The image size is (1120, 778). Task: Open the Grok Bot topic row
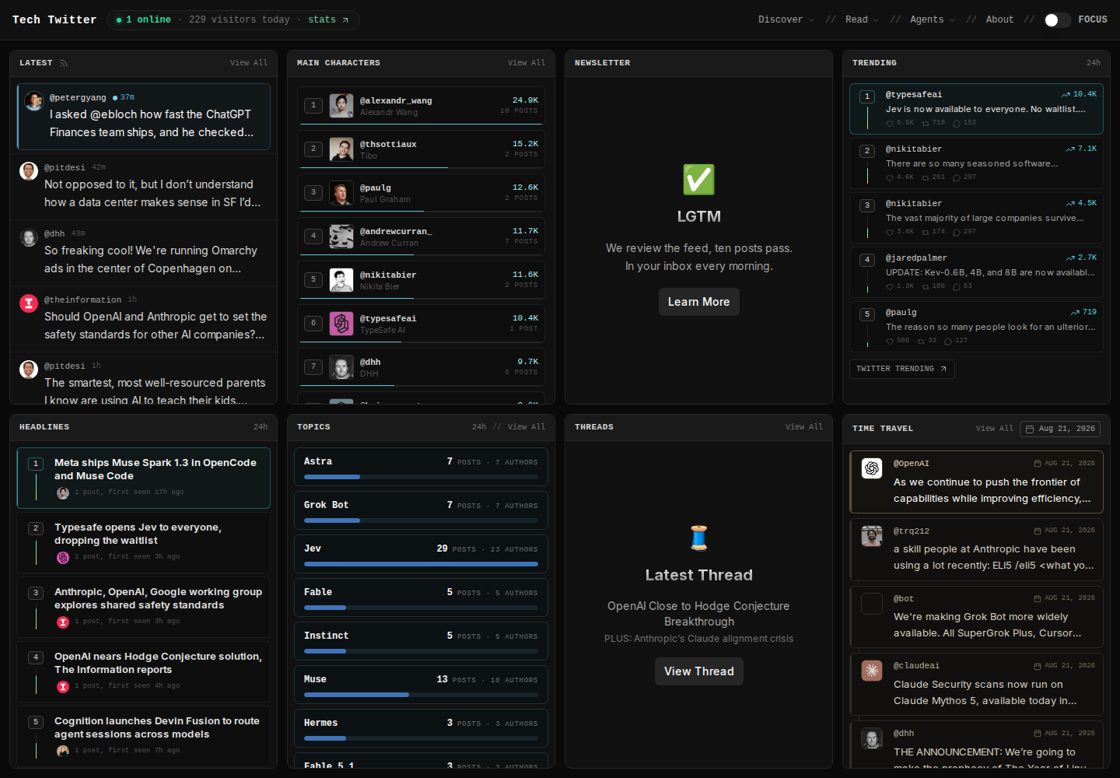pyautogui.click(x=421, y=511)
